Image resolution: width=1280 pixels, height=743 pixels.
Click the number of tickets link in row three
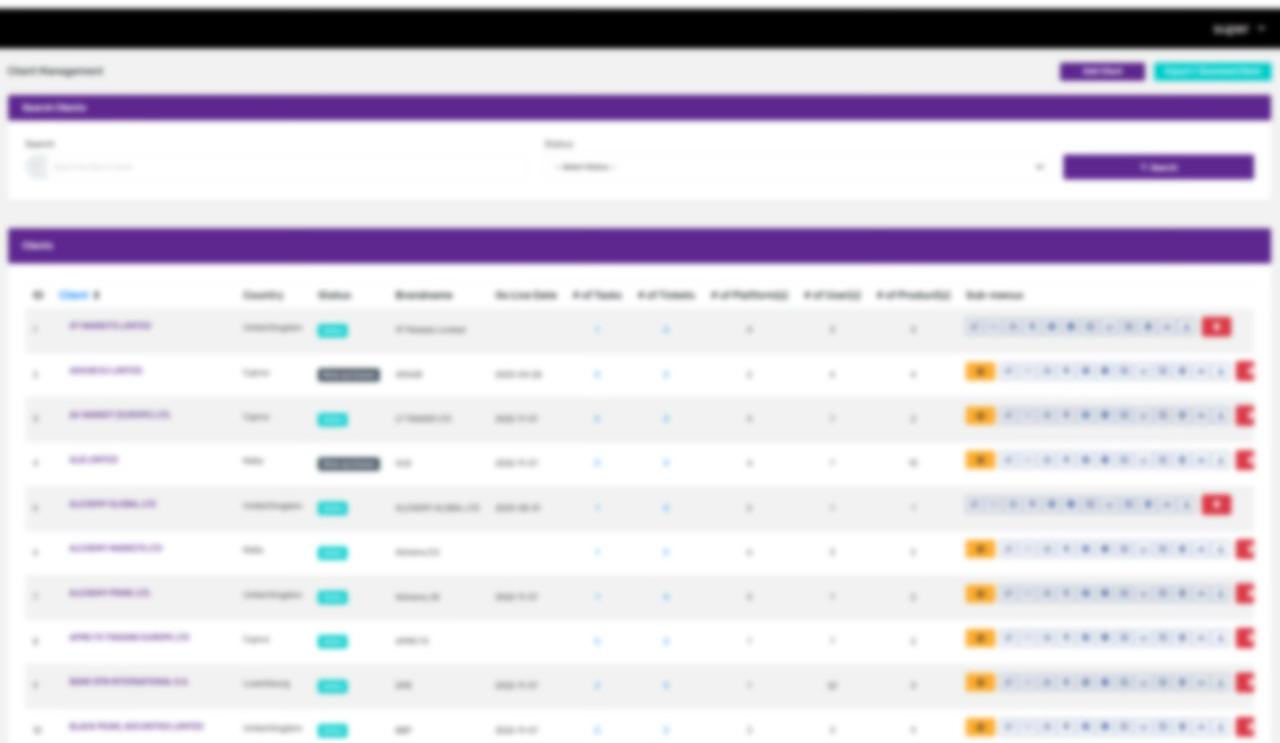click(665, 418)
